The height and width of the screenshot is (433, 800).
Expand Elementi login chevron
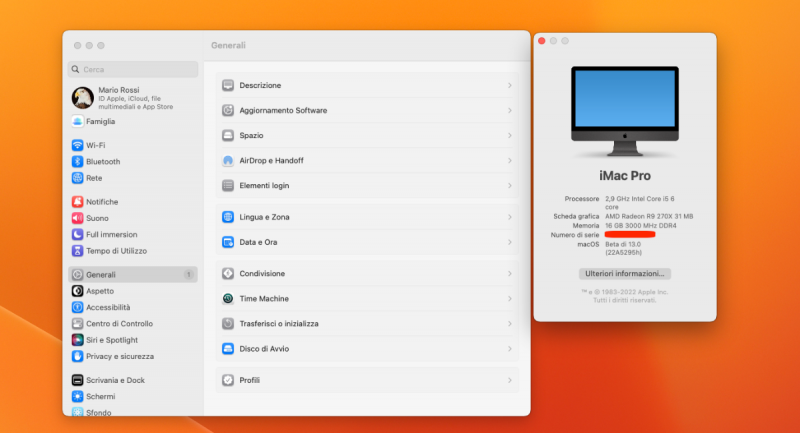point(510,186)
